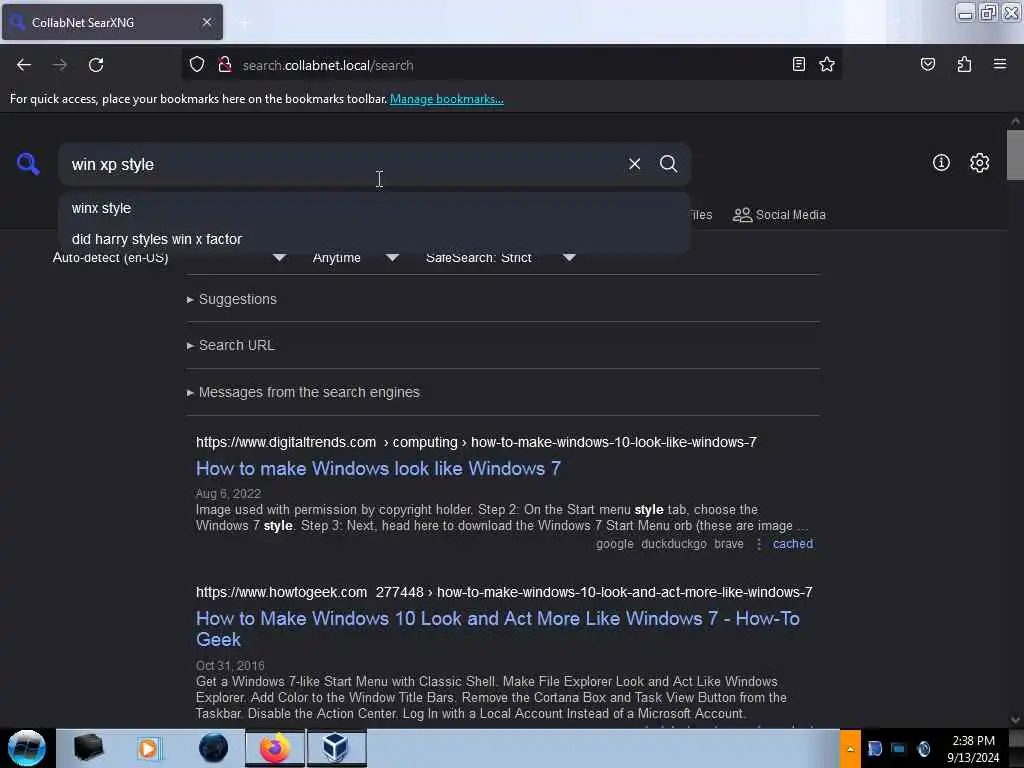
Task: Expand the Suggestions section
Action: pos(232,299)
